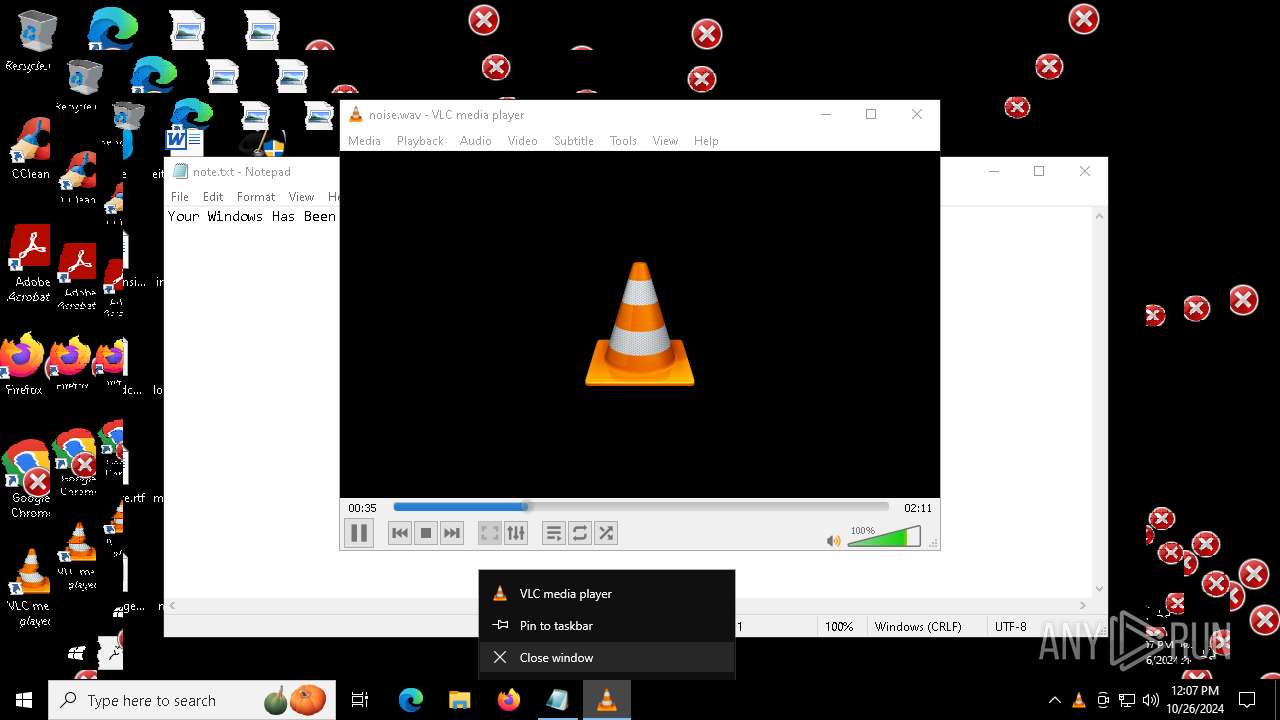The width and height of the screenshot is (1280, 720).
Task: Open the Audio menu in VLC
Action: [x=476, y=141]
